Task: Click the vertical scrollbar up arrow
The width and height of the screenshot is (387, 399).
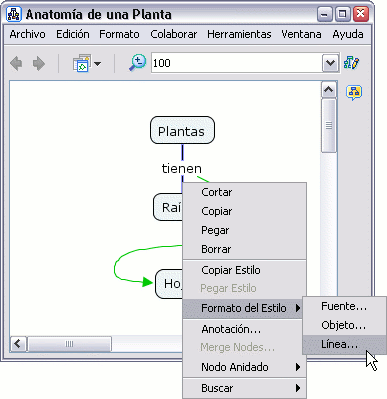Action: coord(329,90)
